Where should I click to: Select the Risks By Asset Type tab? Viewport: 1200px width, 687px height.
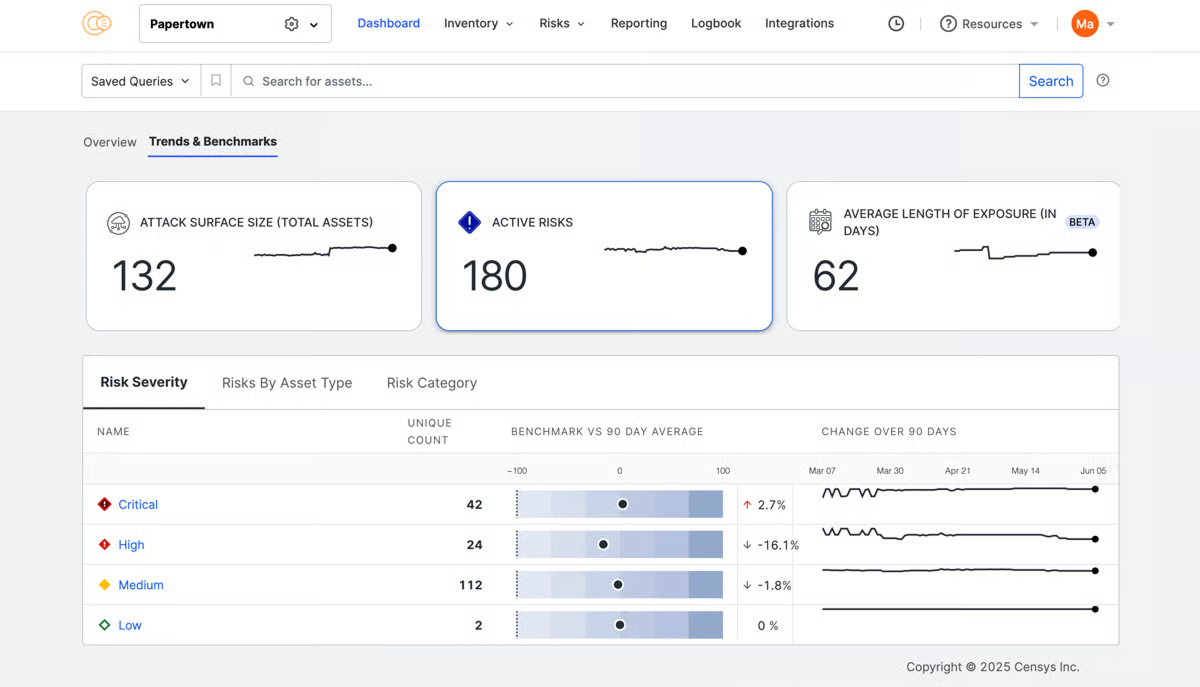tap(287, 383)
